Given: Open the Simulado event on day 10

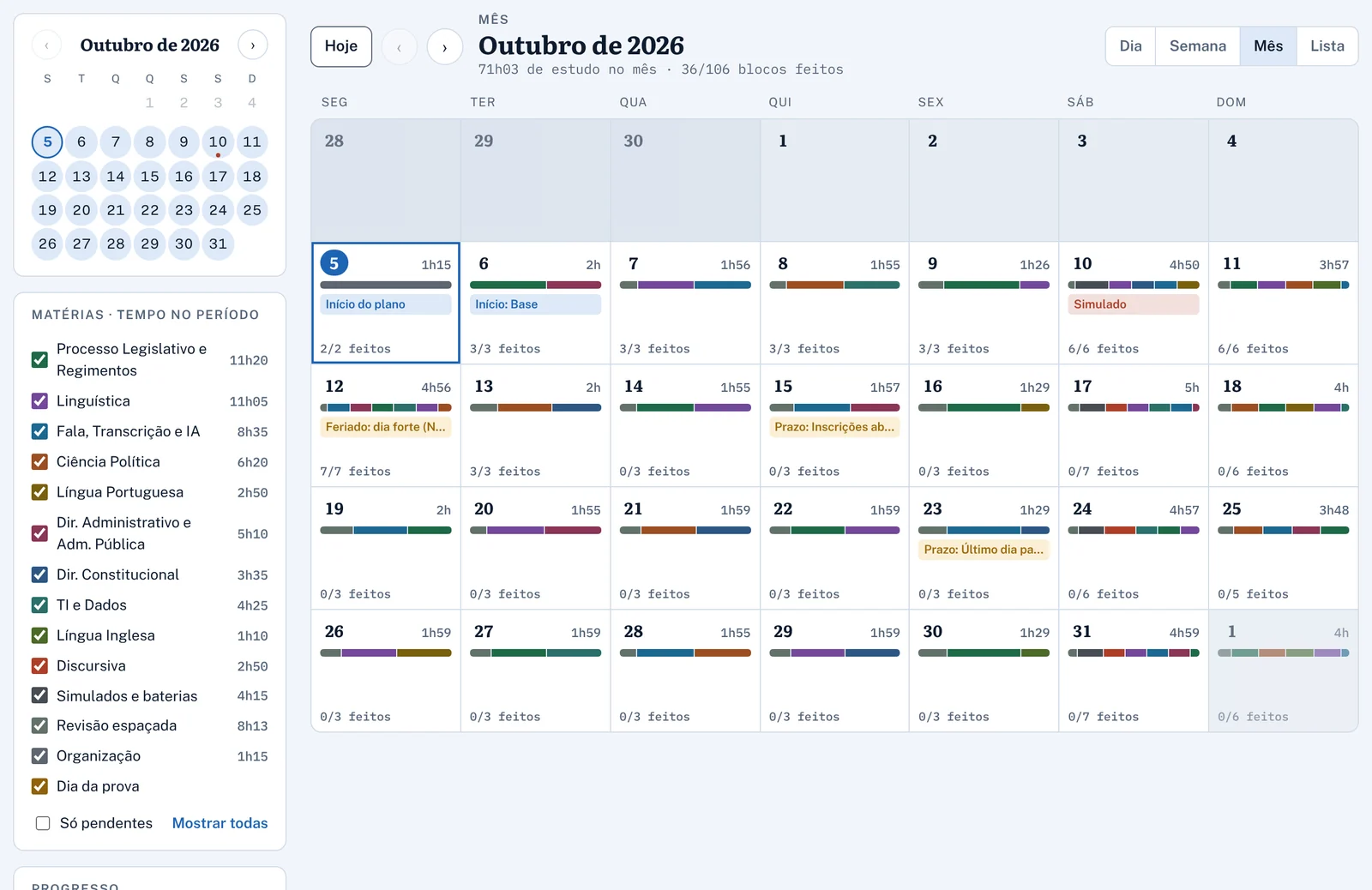Looking at the screenshot, I should click(1134, 304).
